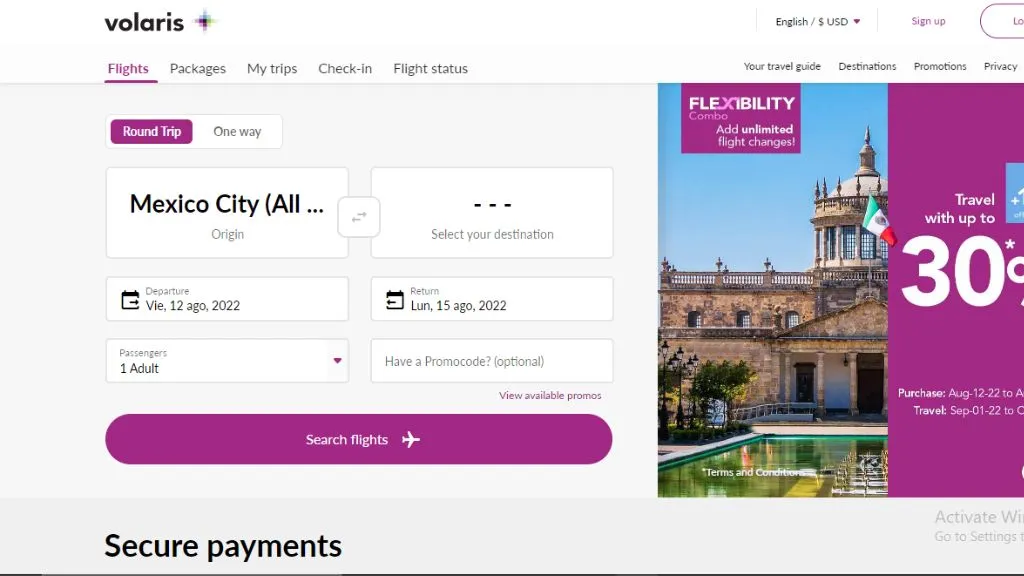
Task: Select your destination field
Action: (492, 213)
